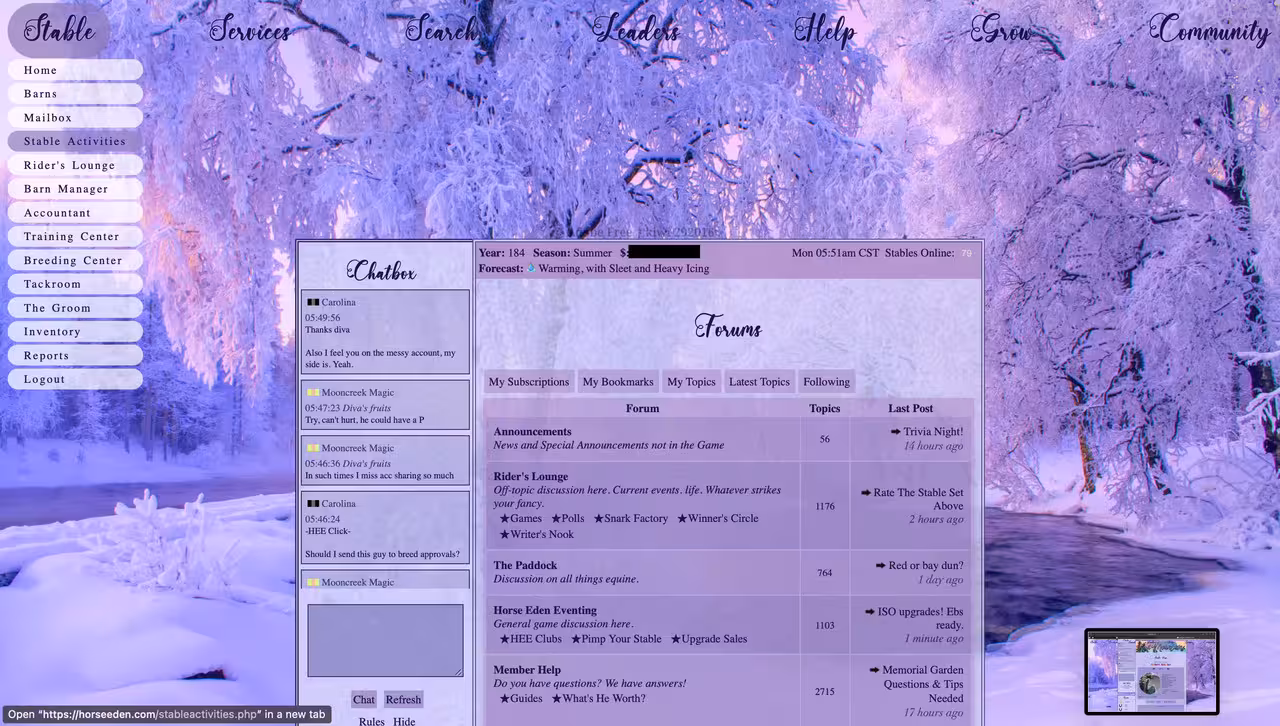The width and height of the screenshot is (1280, 726).
Task: Go to Home in the sidebar
Action: point(76,70)
